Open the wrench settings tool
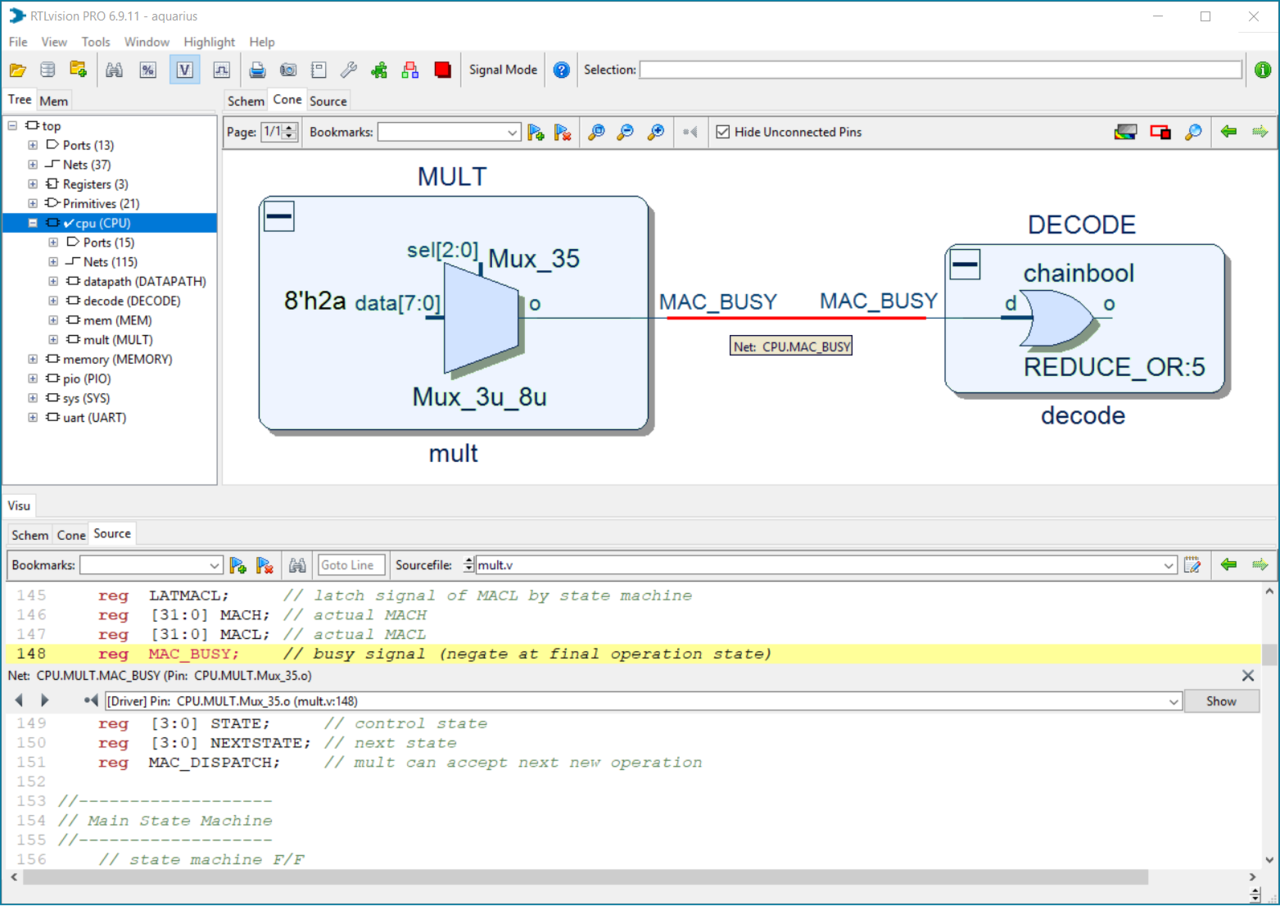Screen dimensions: 1280x906 pyautogui.click(x=348, y=70)
